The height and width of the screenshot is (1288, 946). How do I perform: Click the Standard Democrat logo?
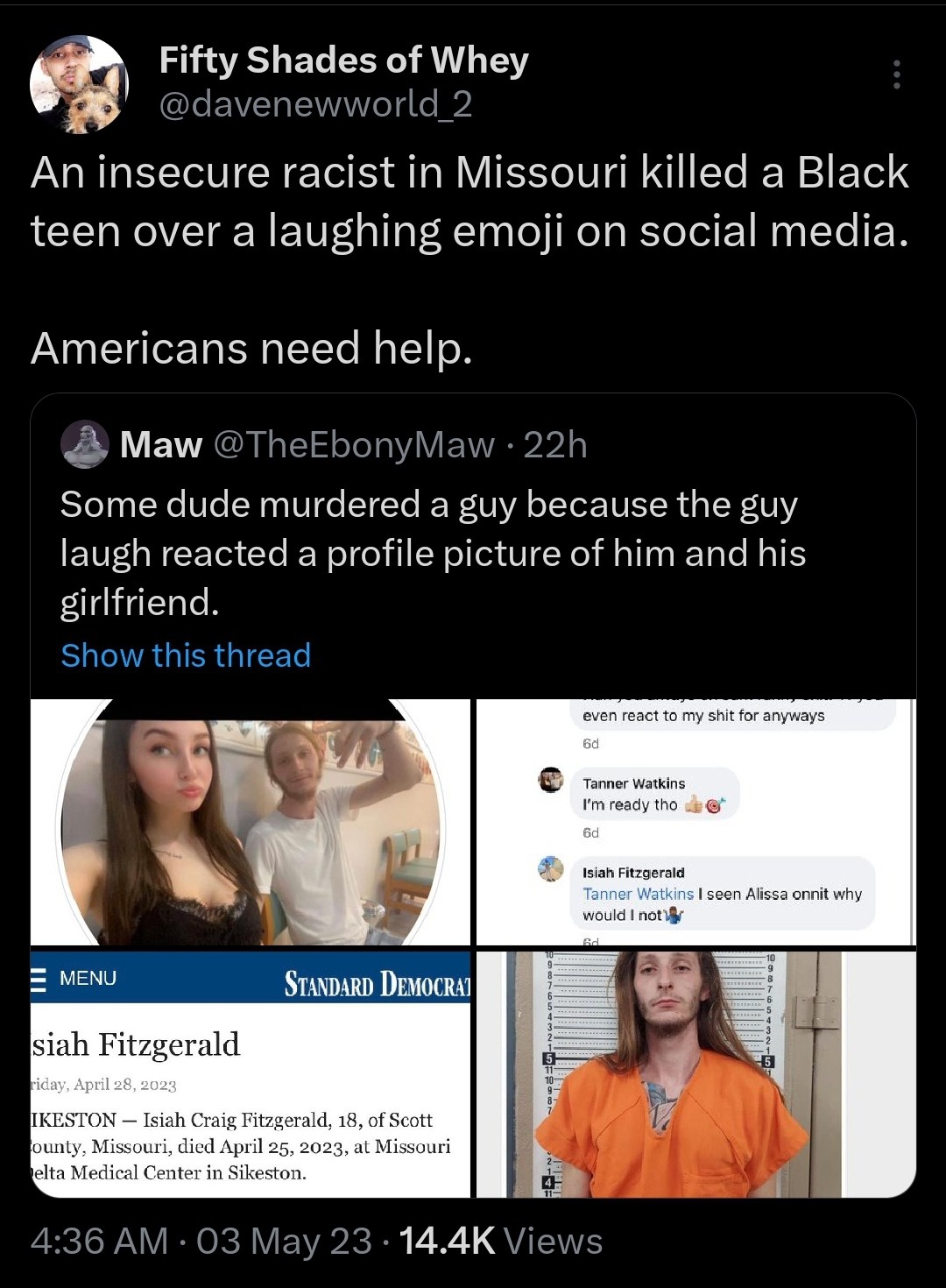pos(378,984)
